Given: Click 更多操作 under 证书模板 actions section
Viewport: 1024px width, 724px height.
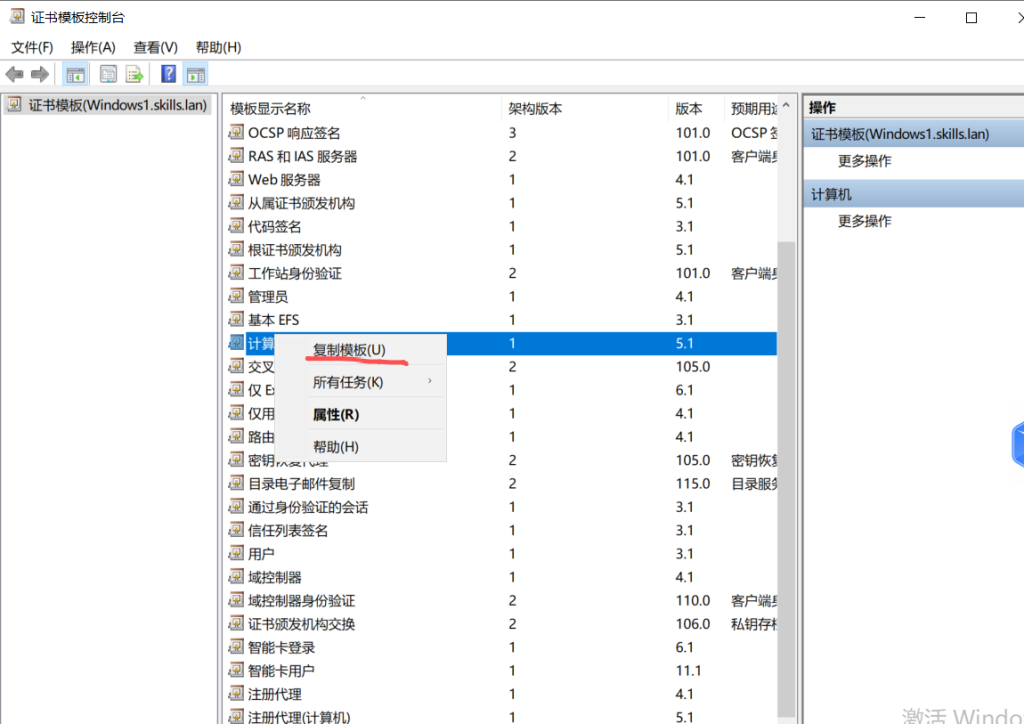Looking at the screenshot, I should tap(864, 161).
